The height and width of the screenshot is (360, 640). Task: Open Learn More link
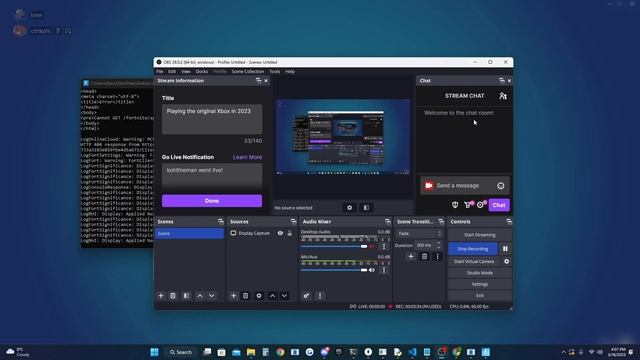(x=247, y=157)
